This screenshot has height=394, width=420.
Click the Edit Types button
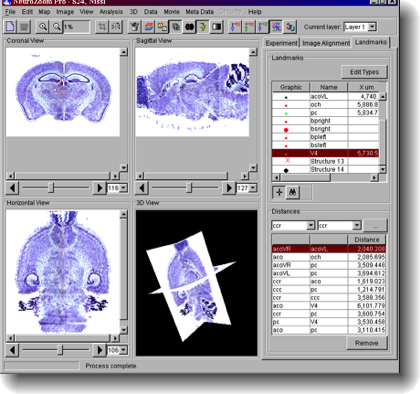pyautogui.click(x=364, y=72)
